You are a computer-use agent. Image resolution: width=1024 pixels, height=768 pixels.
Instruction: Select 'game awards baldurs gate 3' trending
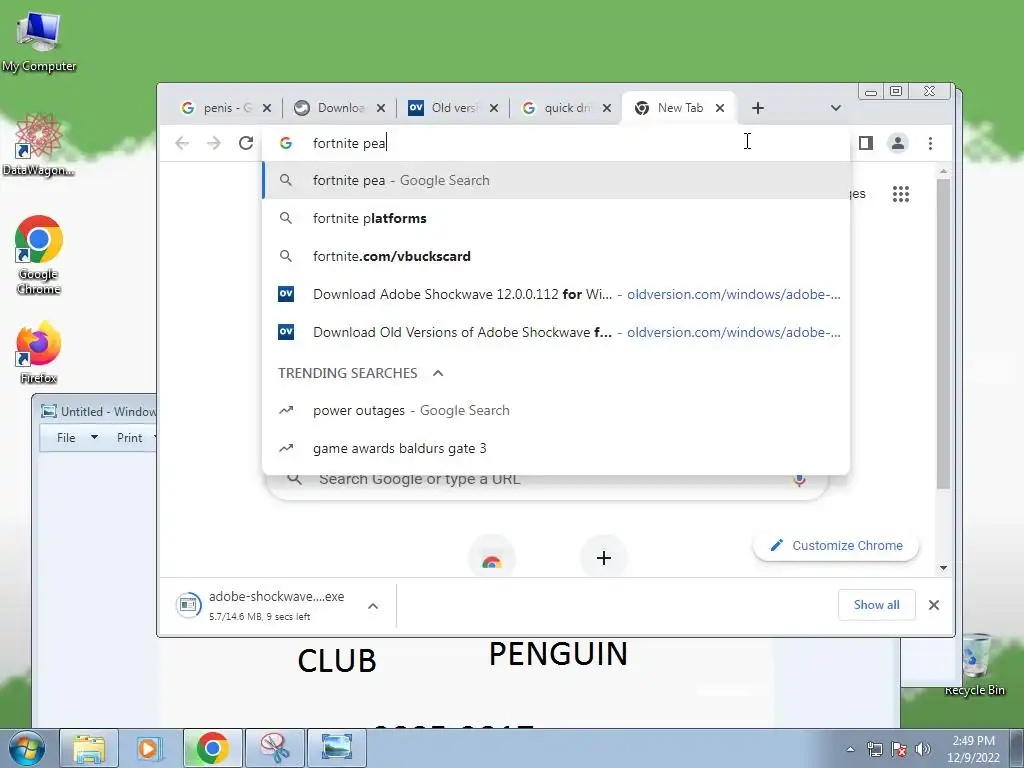[x=556, y=448]
